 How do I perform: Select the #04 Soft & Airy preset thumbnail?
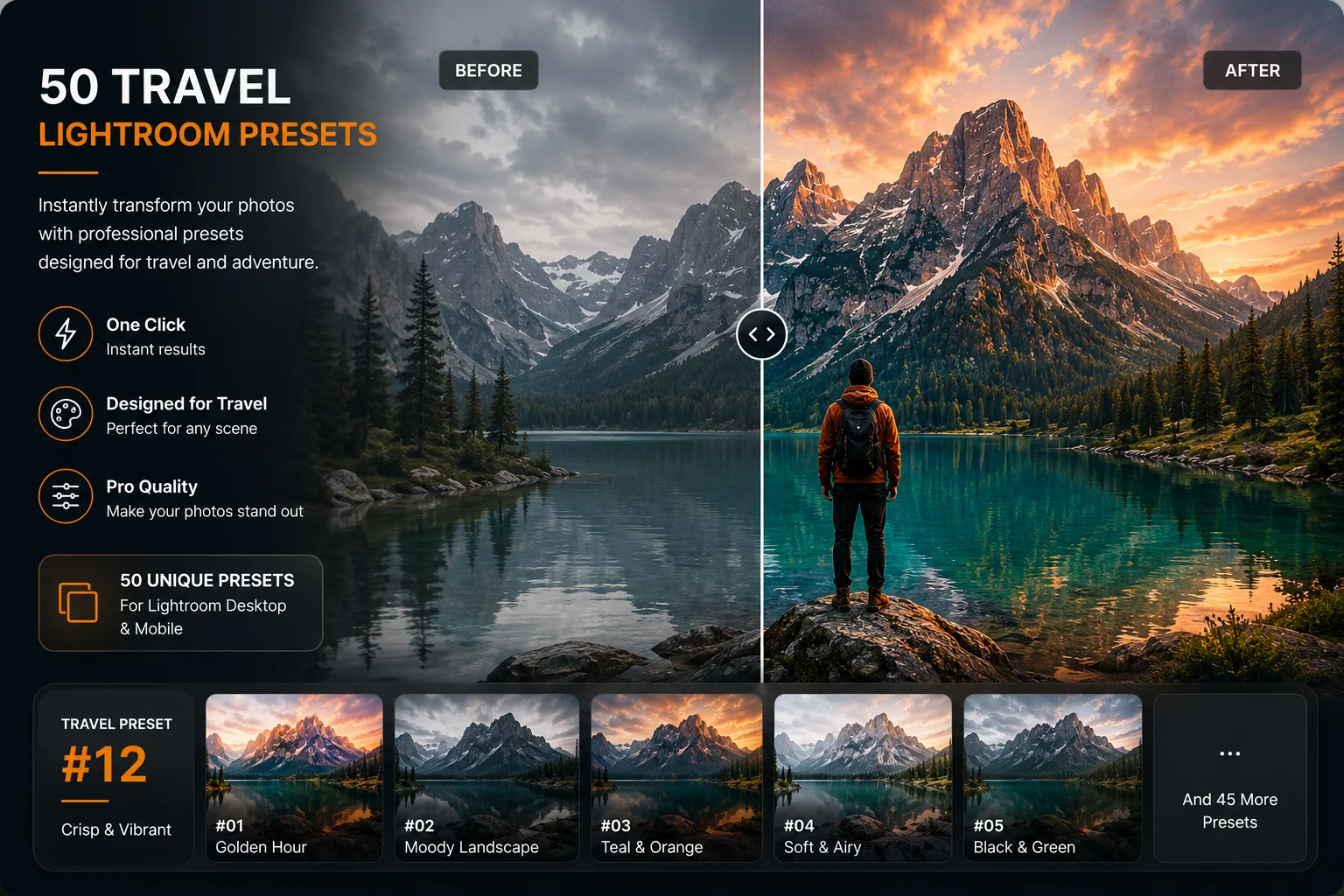863,778
